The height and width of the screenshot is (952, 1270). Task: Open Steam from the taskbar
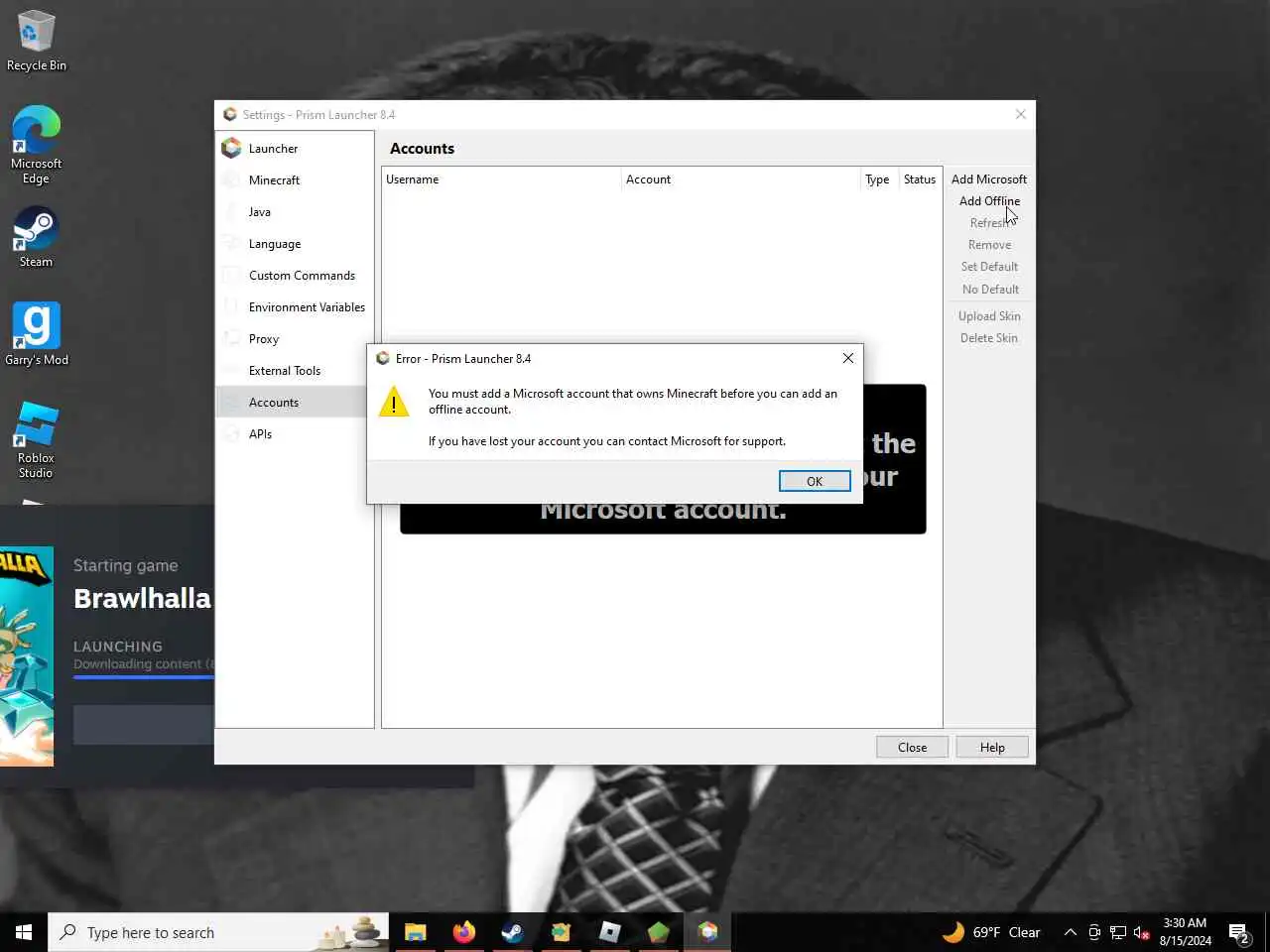pos(512,932)
